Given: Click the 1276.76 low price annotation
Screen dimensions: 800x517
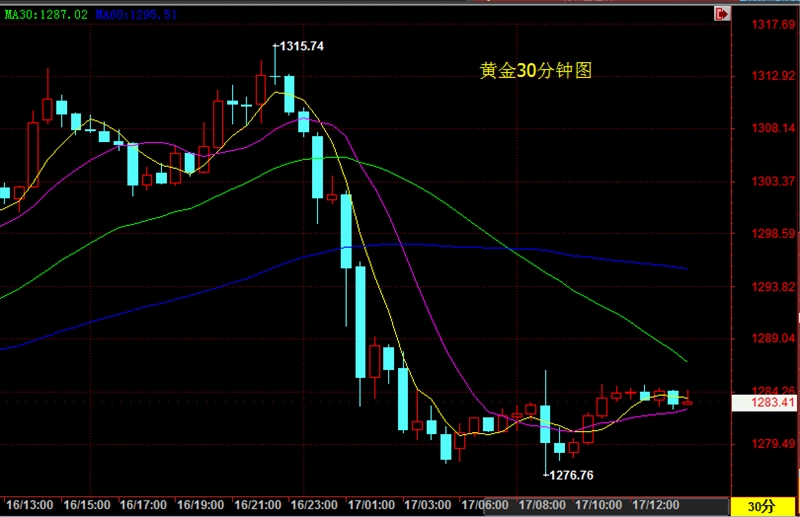Looking at the screenshot, I should point(571,475).
